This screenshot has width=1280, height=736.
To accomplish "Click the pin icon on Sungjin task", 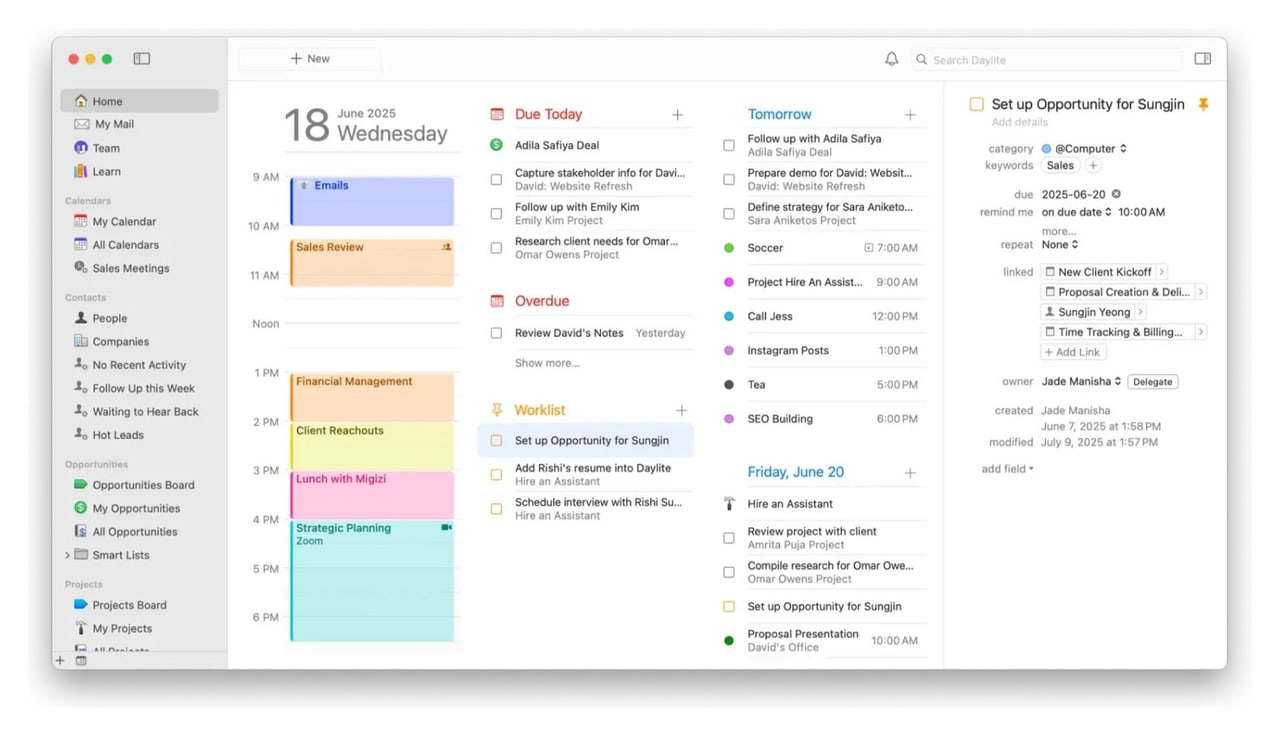I will pos(1203,104).
